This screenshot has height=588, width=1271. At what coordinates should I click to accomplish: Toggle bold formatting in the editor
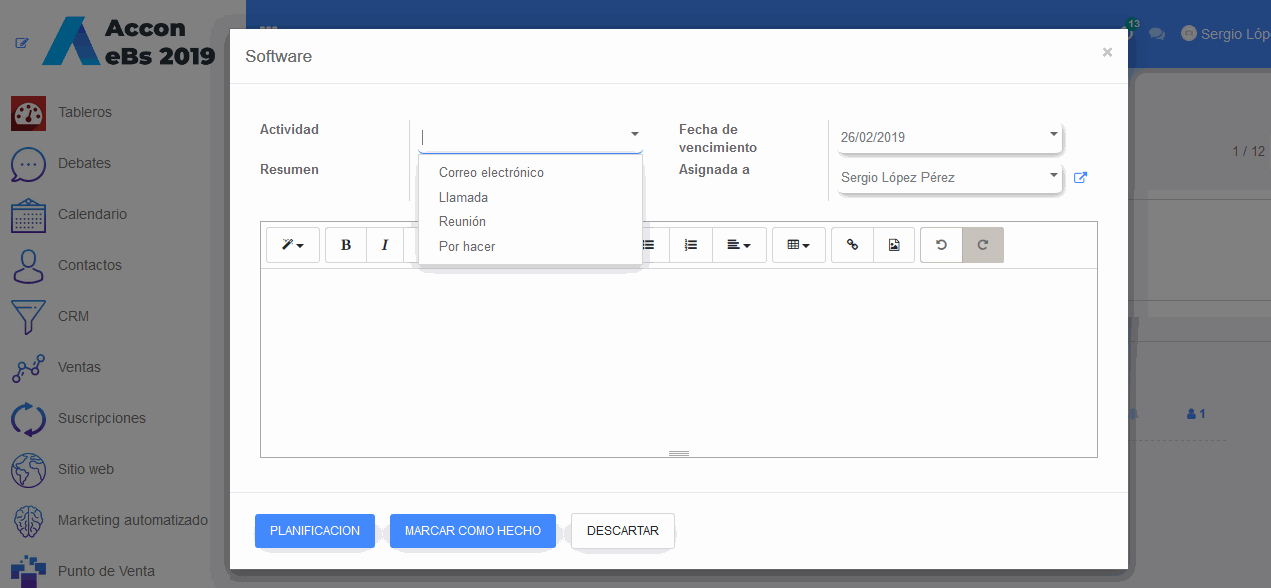click(x=346, y=245)
